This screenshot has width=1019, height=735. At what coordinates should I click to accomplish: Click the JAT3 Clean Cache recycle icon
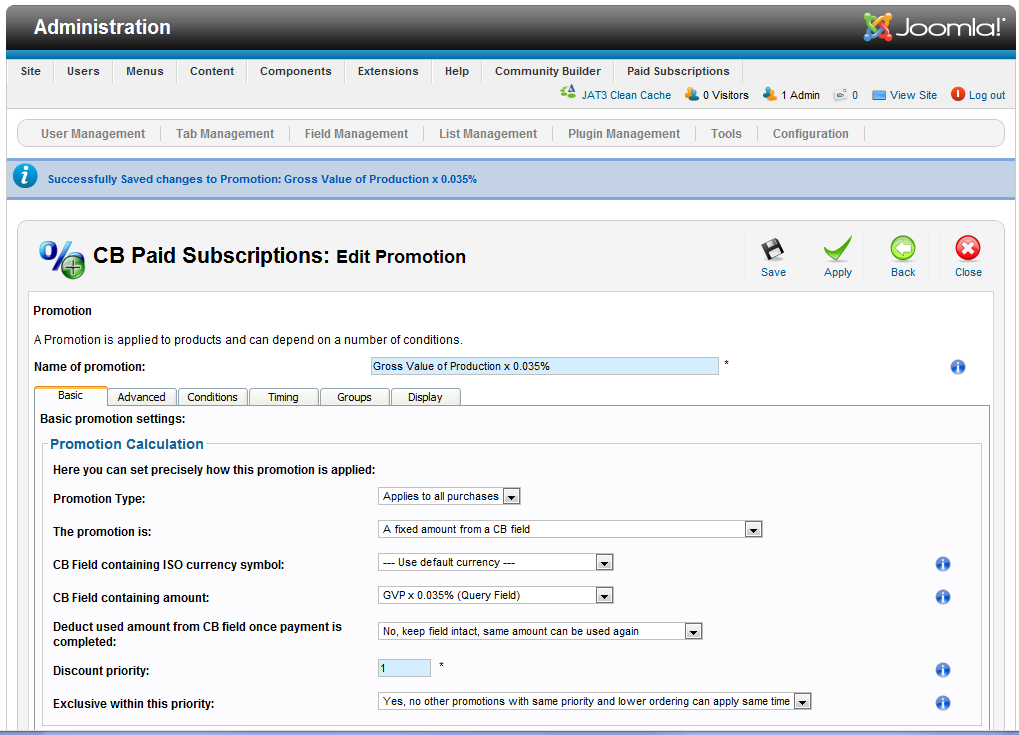(x=568, y=92)
